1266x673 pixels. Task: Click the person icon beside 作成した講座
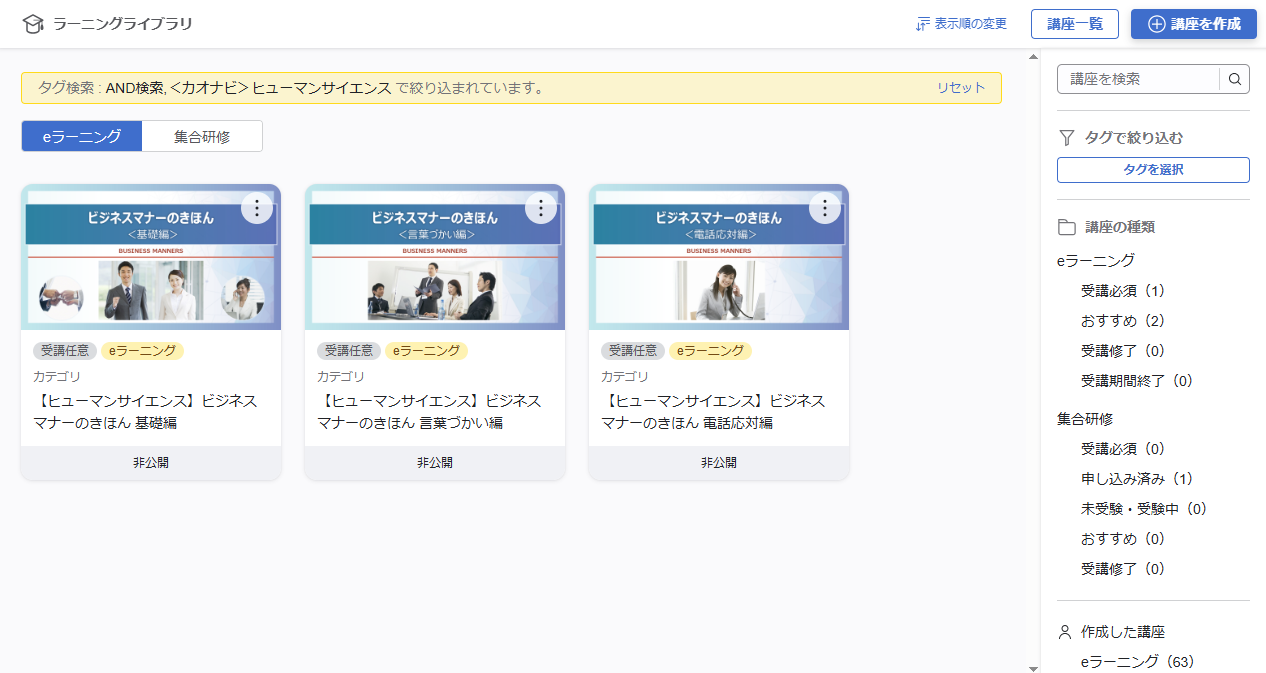1065,631
